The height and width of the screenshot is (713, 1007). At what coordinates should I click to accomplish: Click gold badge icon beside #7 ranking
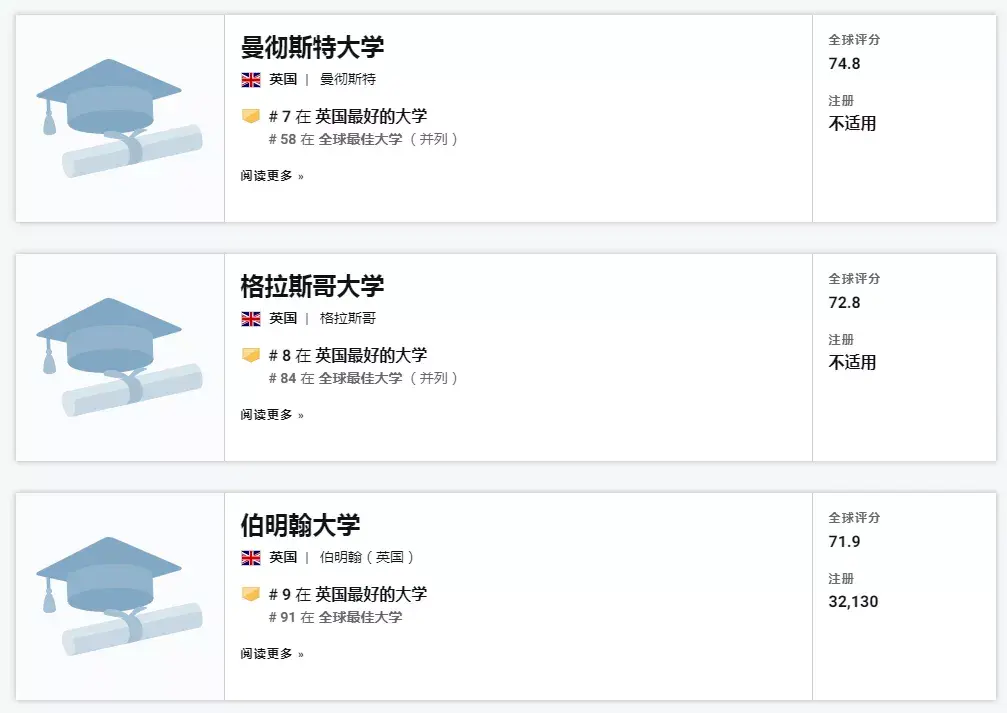pos(250,116)
